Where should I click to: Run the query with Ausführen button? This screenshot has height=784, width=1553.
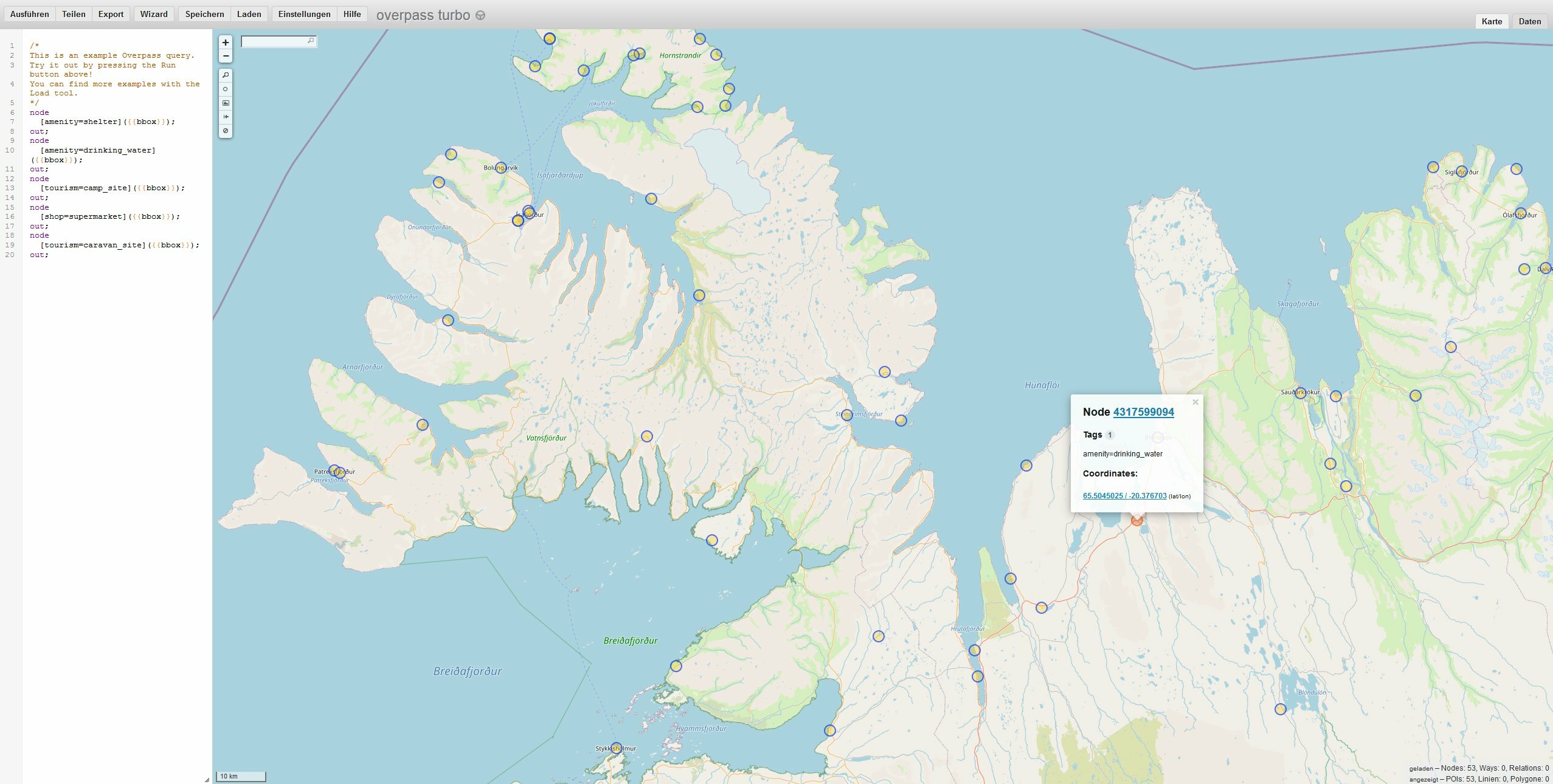[x=29, y=14]
